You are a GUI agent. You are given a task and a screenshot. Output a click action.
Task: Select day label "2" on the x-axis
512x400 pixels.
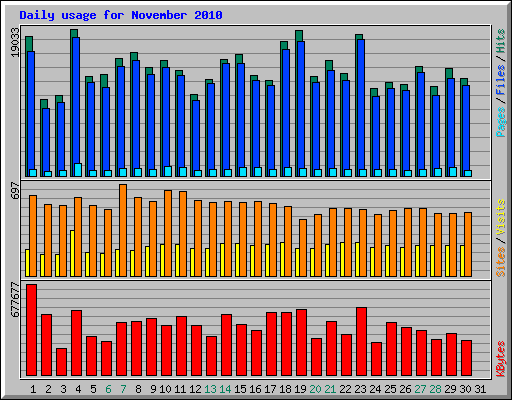48,389
